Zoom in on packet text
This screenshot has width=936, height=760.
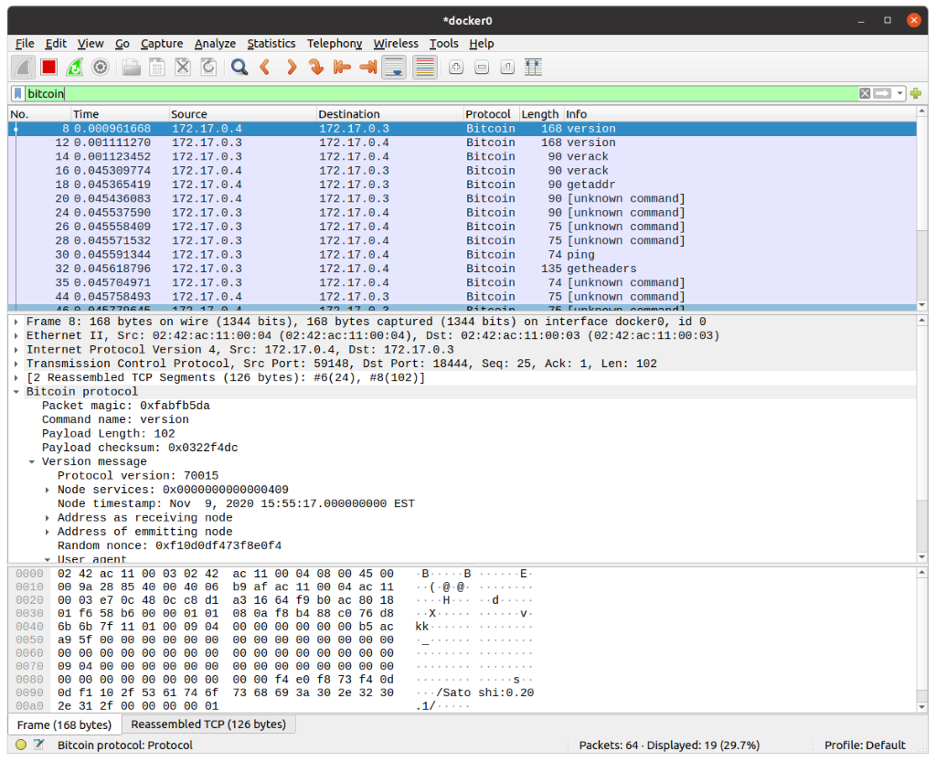tap(456, 67)
